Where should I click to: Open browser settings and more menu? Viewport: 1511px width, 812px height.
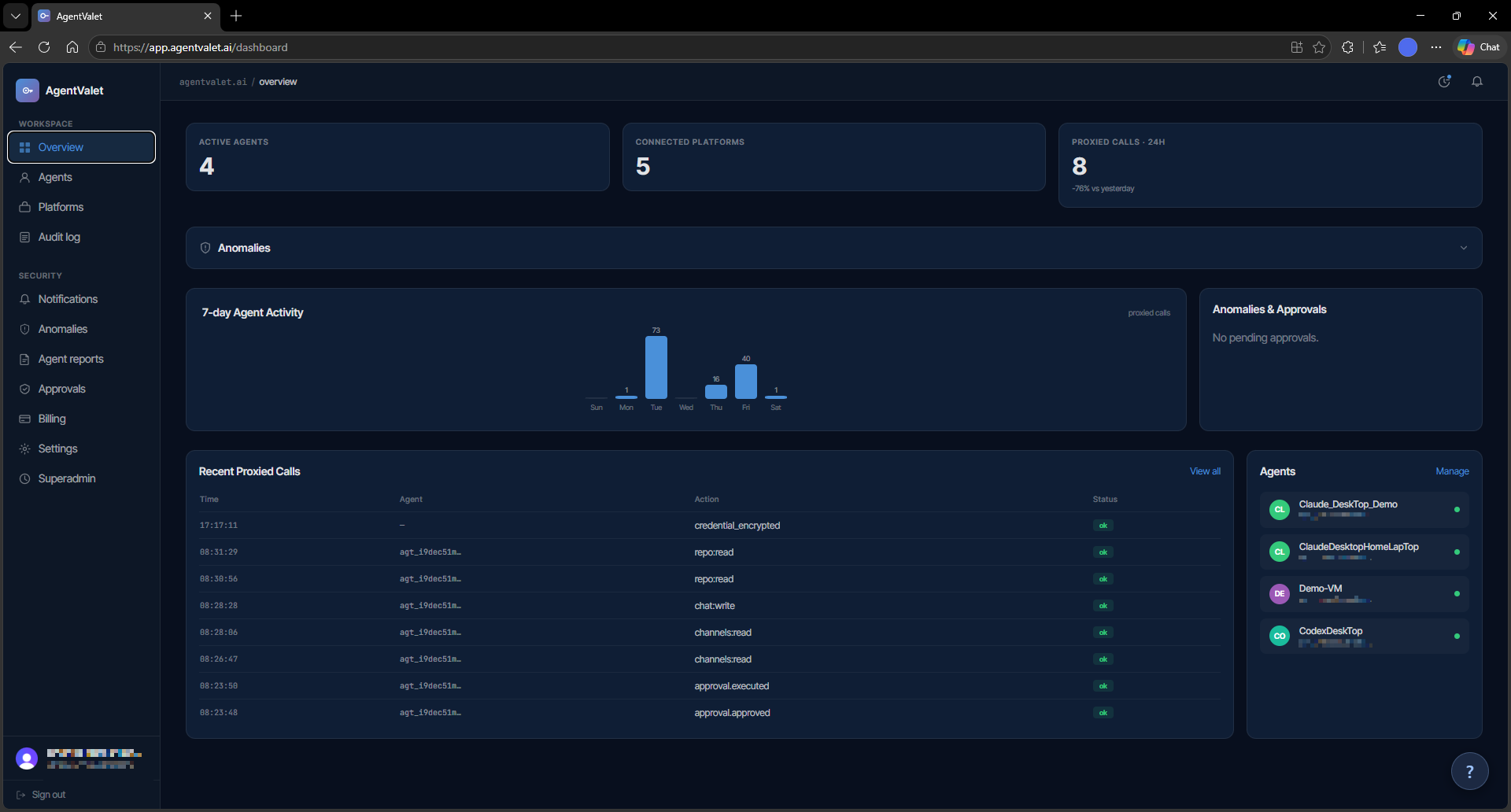click(1436, 47)
